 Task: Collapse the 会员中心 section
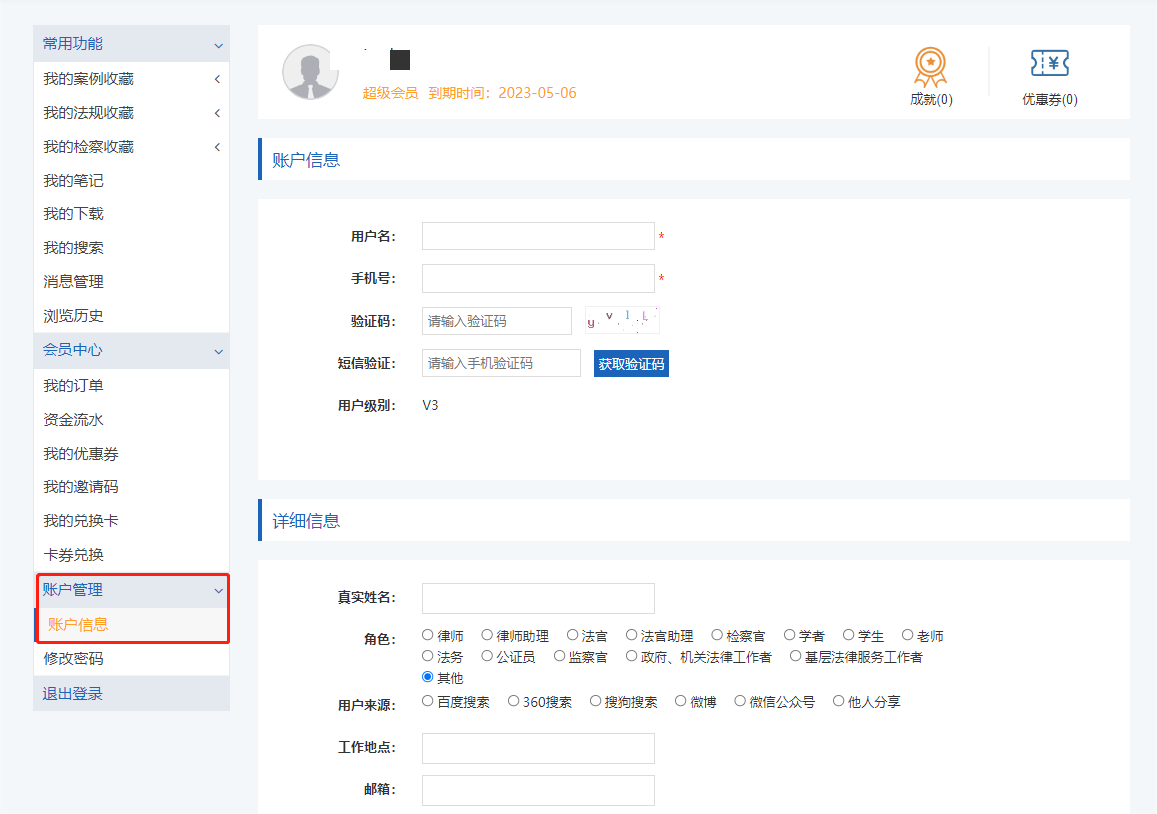[218, 351]
